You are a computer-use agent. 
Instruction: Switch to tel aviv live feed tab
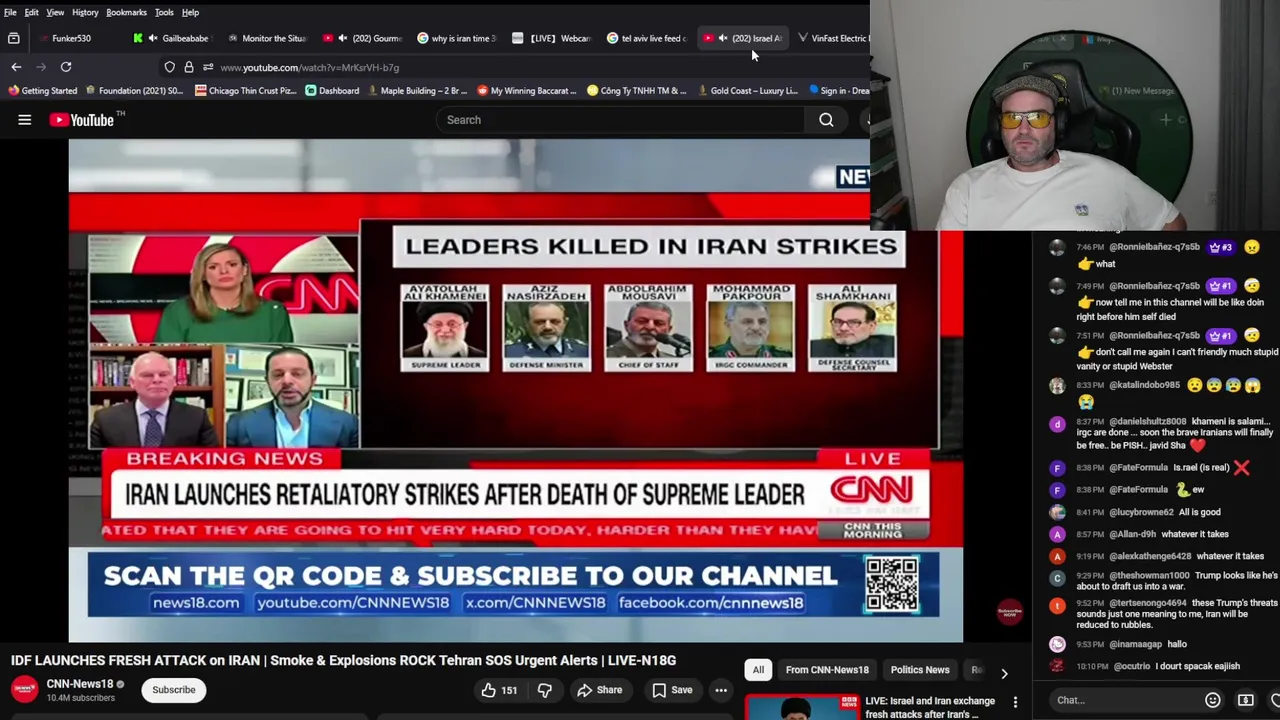[x=647, y=38]
